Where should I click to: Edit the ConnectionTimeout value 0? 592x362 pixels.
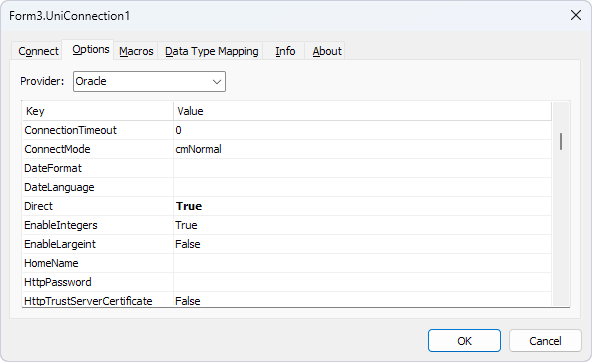(x=362, y=130)
